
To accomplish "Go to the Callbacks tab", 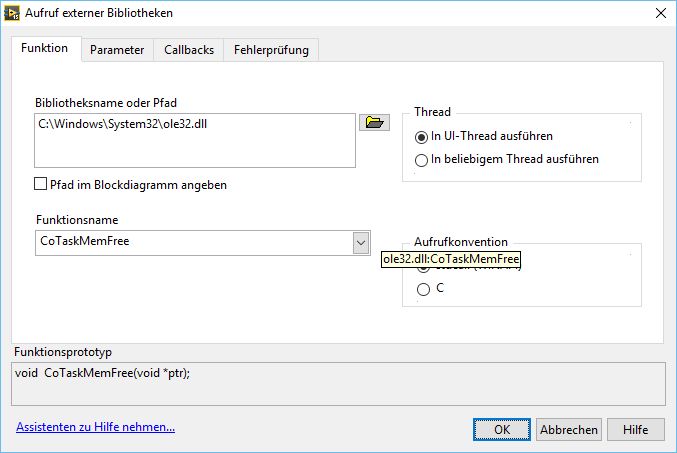I will (189, 49).
